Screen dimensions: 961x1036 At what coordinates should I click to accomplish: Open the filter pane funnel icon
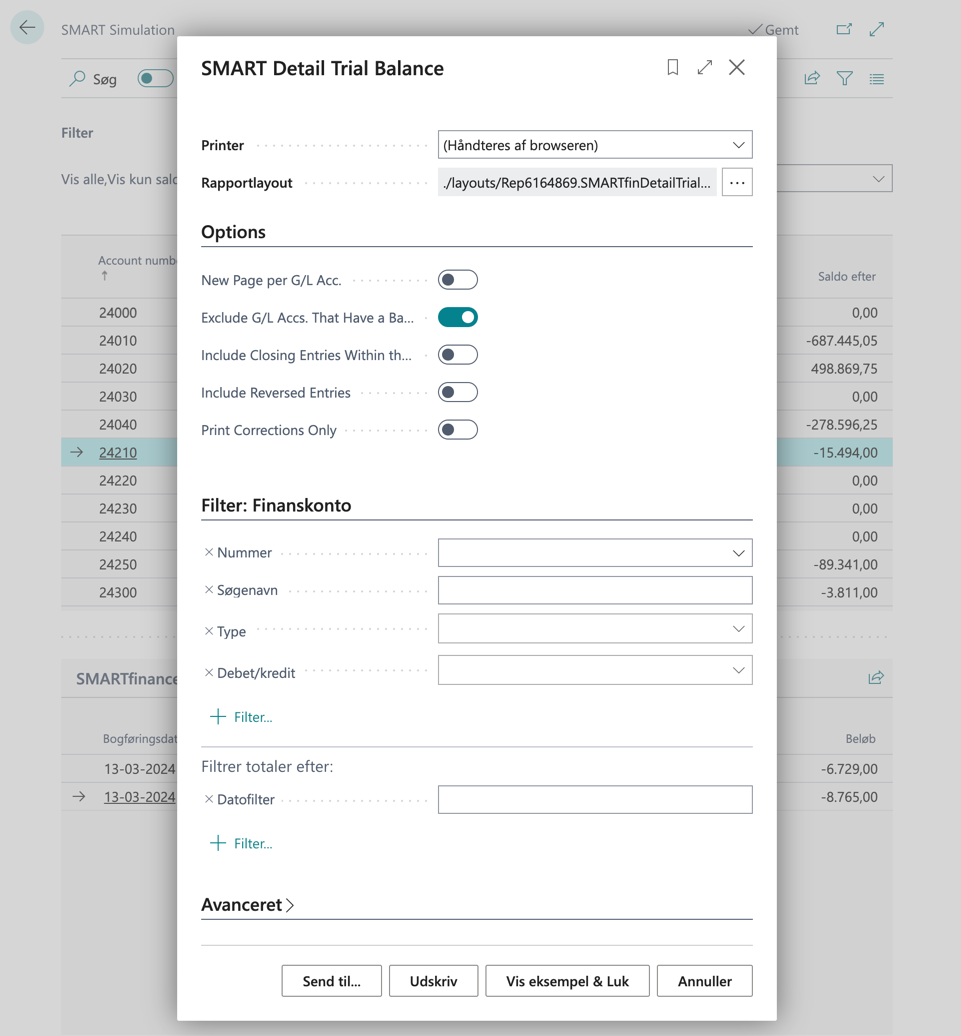[x=845, y=78]
